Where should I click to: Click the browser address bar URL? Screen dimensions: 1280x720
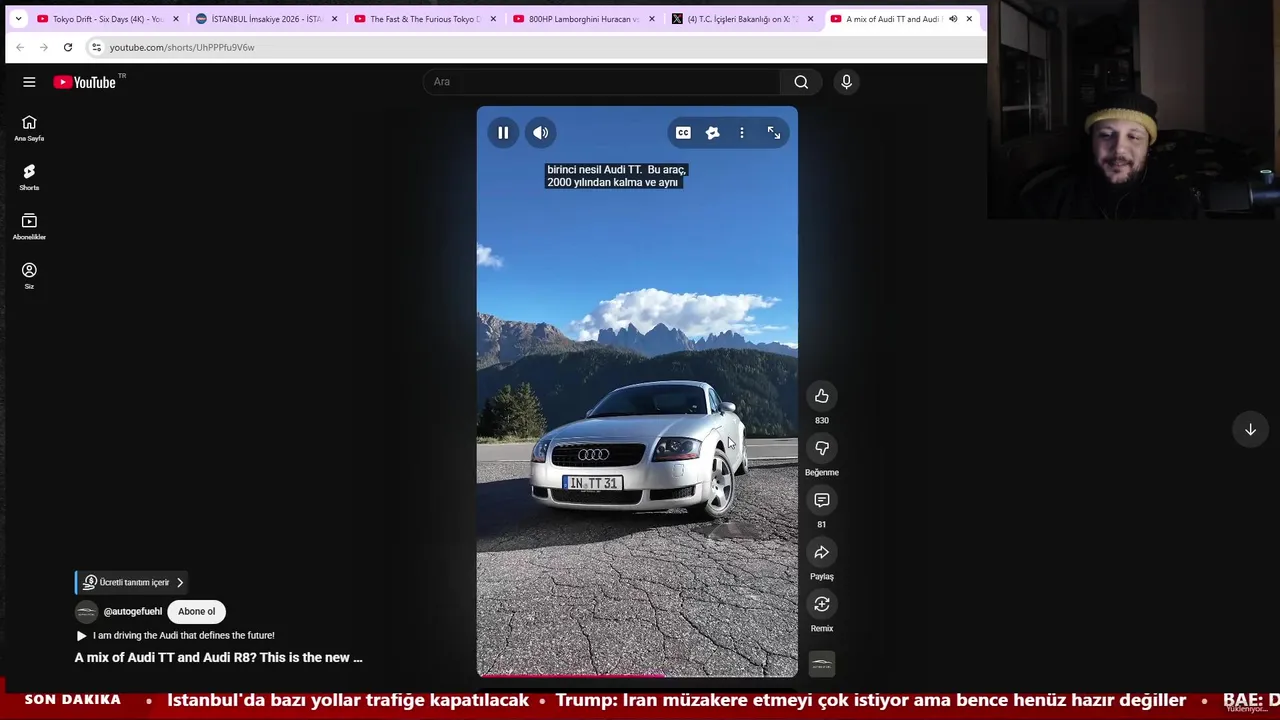coord(182,47)
